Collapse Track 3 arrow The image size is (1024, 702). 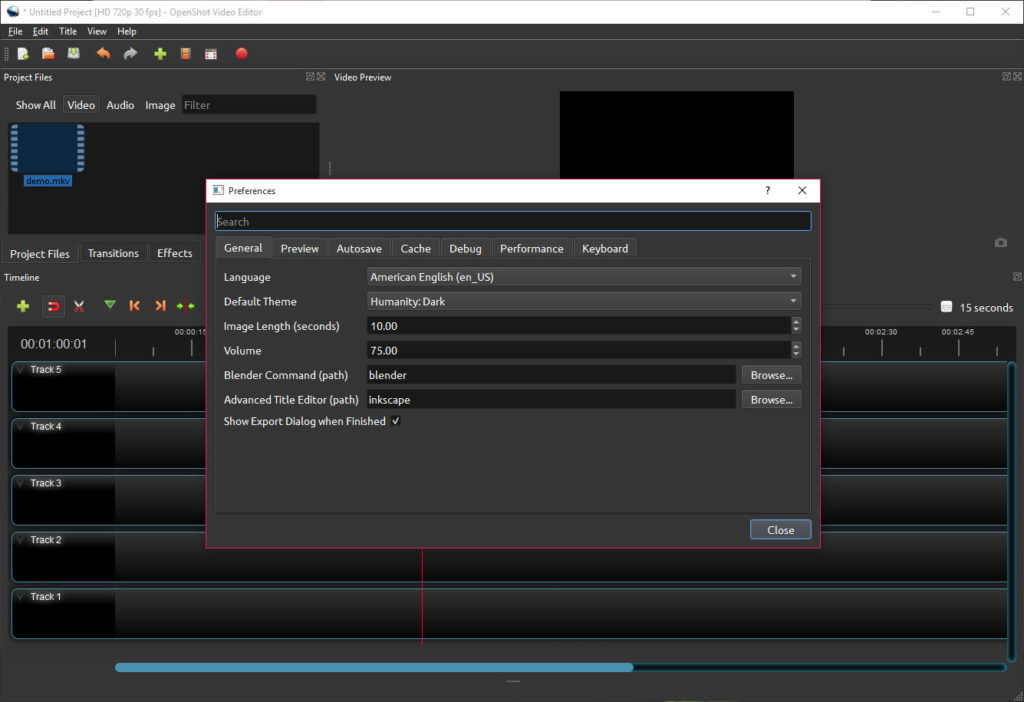coord(21,483)
